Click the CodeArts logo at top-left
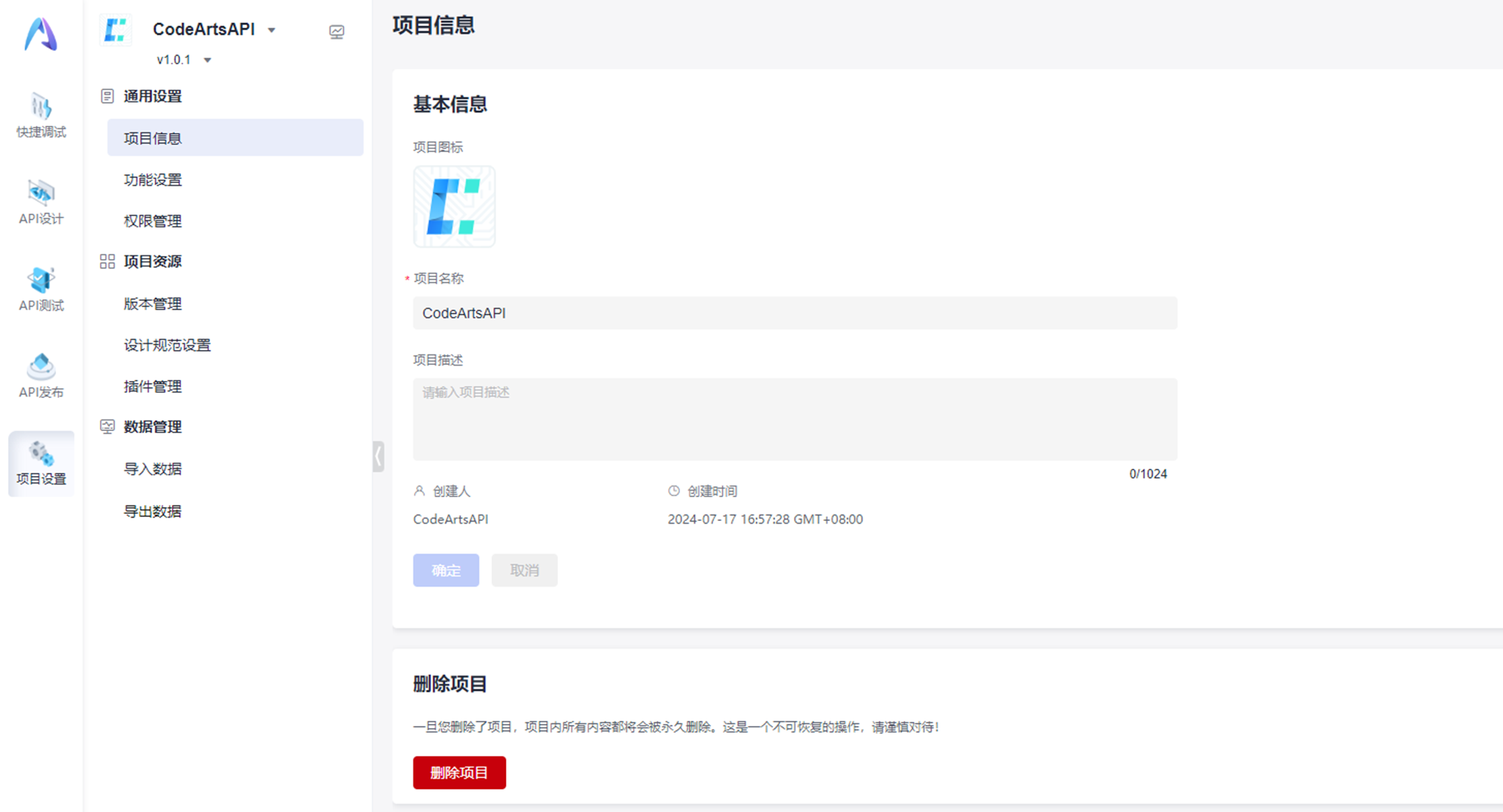 (x=41, y=34)
